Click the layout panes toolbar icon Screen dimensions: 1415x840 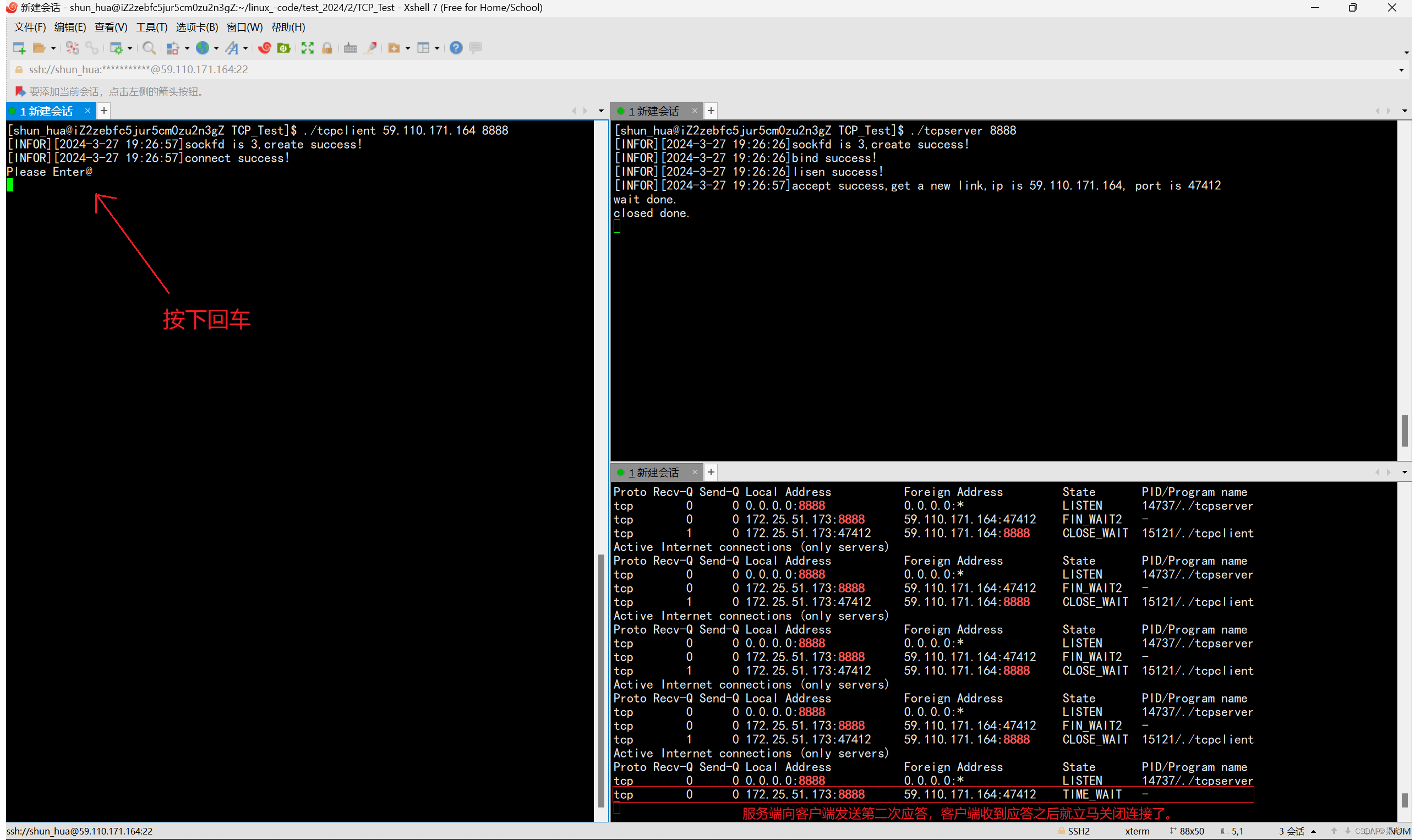coord(423,48)
